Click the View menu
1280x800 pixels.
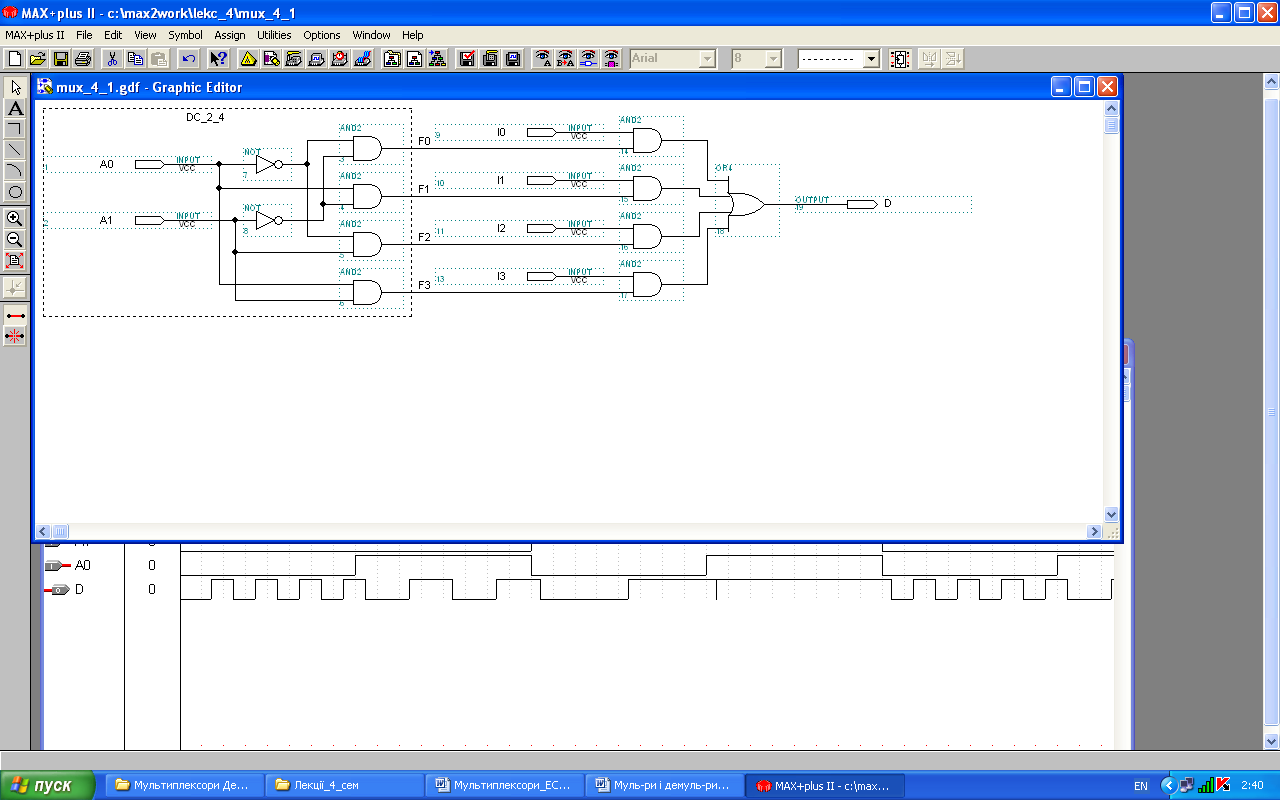145,35
